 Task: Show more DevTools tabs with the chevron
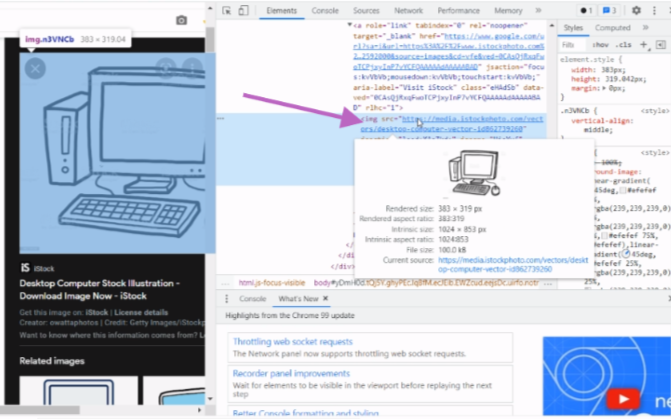[x=538, y=11]
